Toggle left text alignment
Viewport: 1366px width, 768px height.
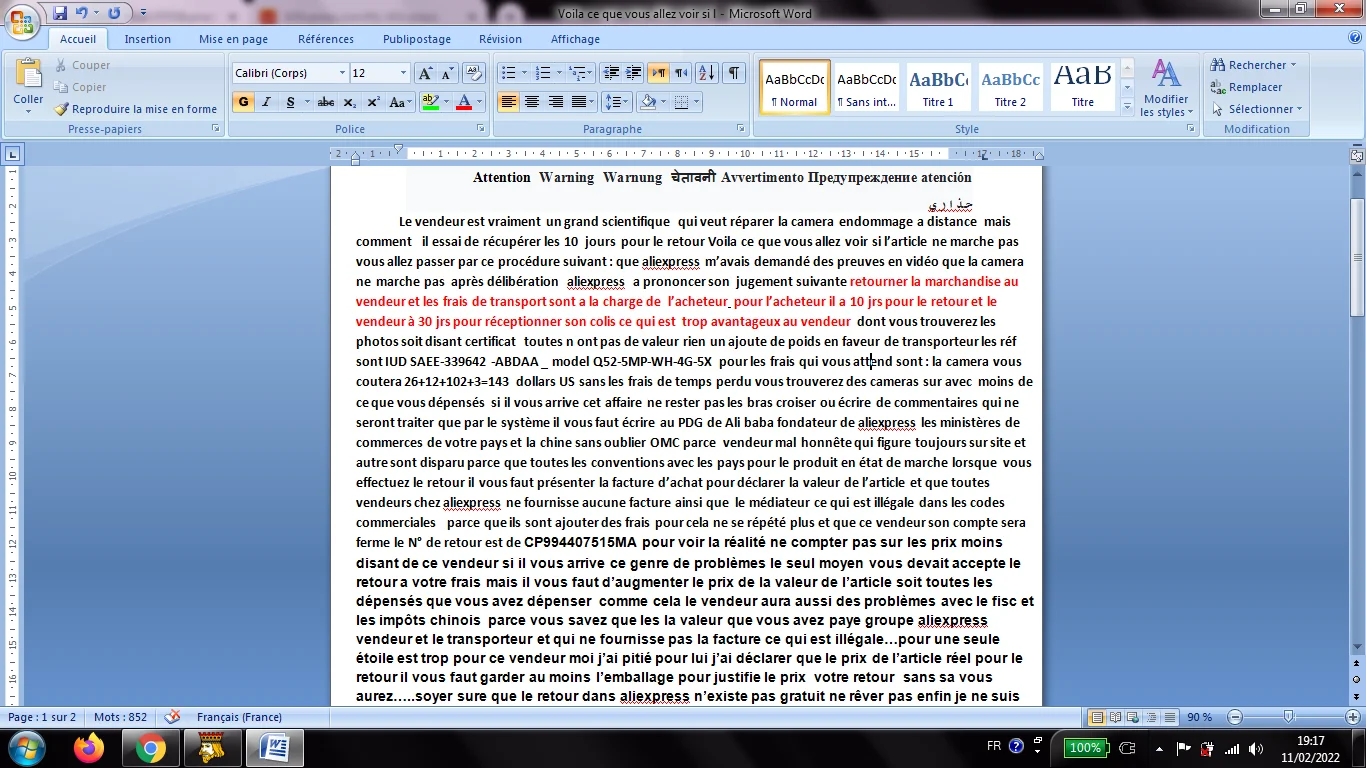(508, 102)
